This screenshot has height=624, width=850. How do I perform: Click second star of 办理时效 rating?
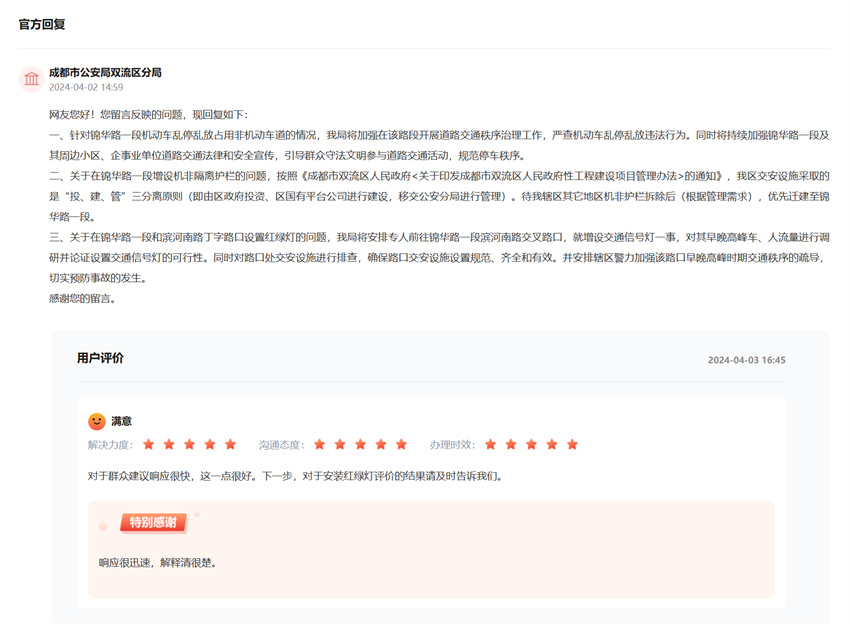coord(511,444)
